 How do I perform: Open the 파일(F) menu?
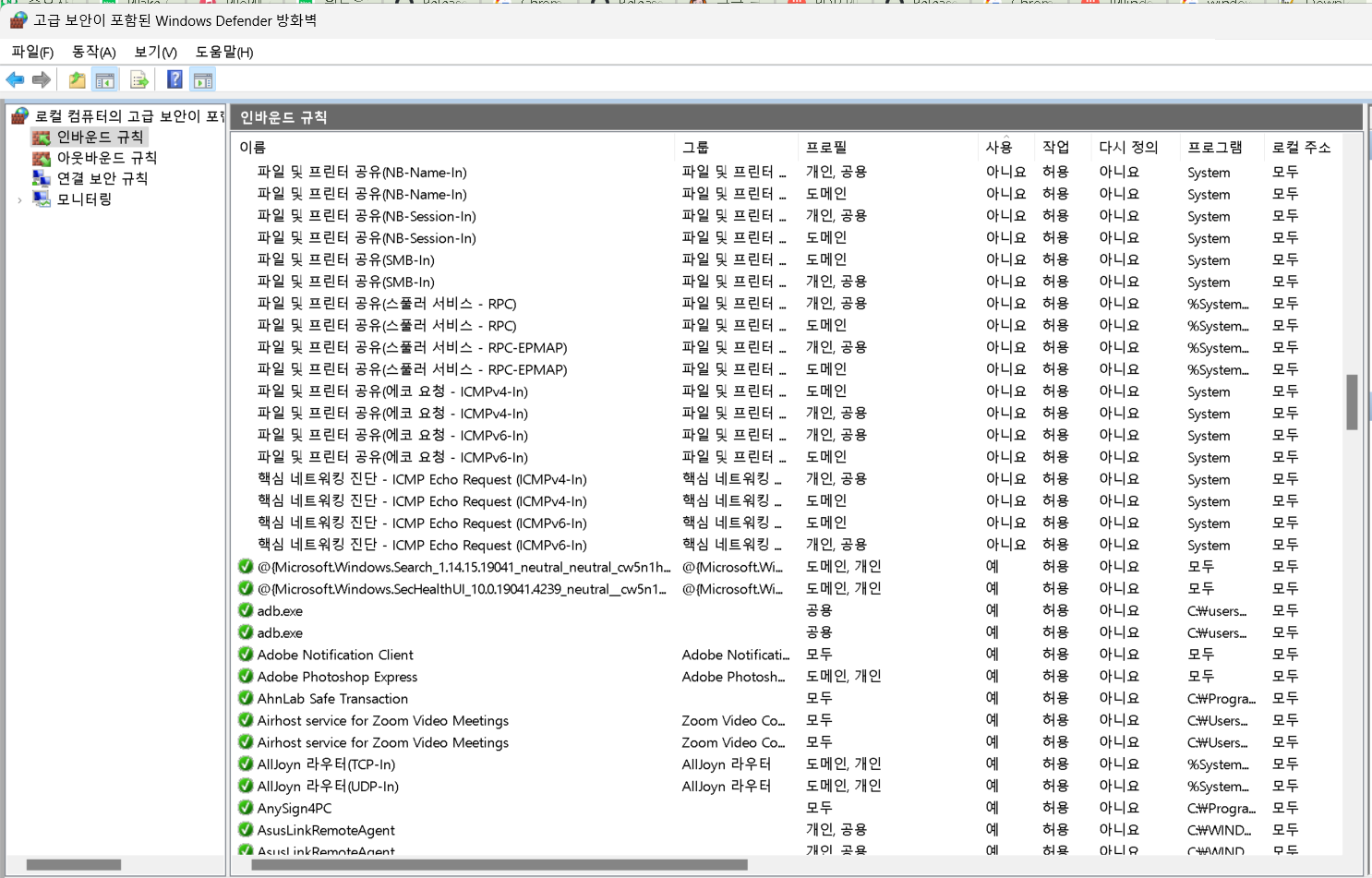tap(32, 53)
